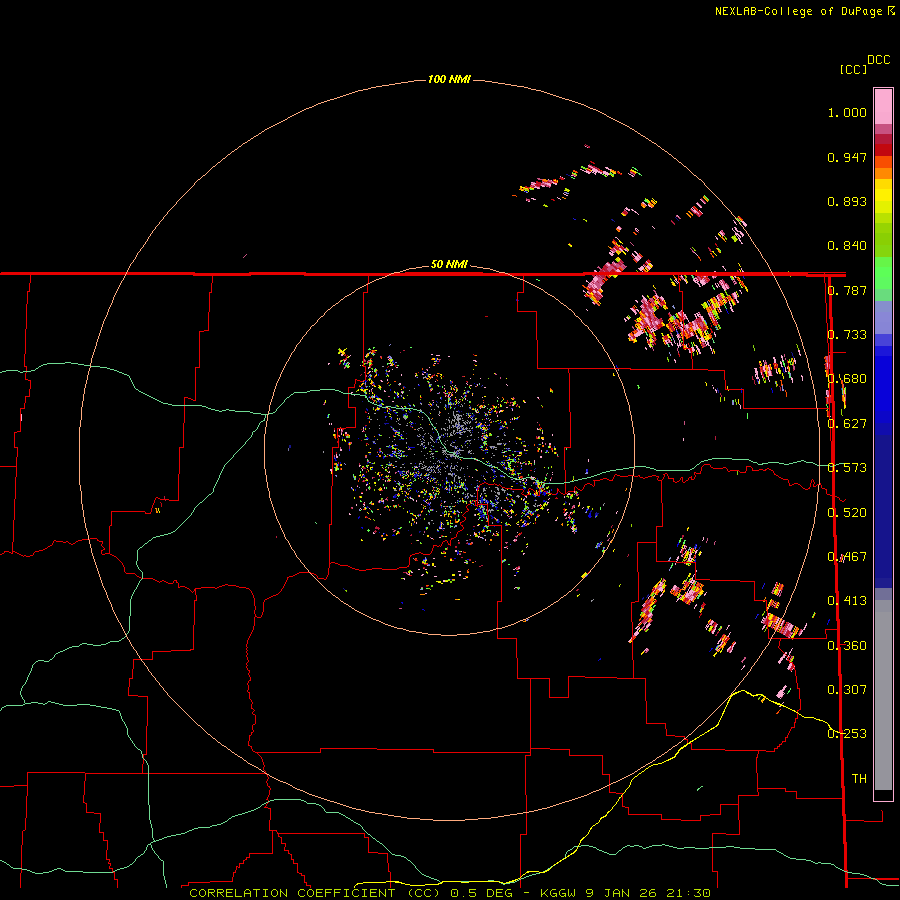Image resolution: width=900 pixels, height=900 pixels.
Task: Select the 0.253 color bar value
Action: point(847,734)
